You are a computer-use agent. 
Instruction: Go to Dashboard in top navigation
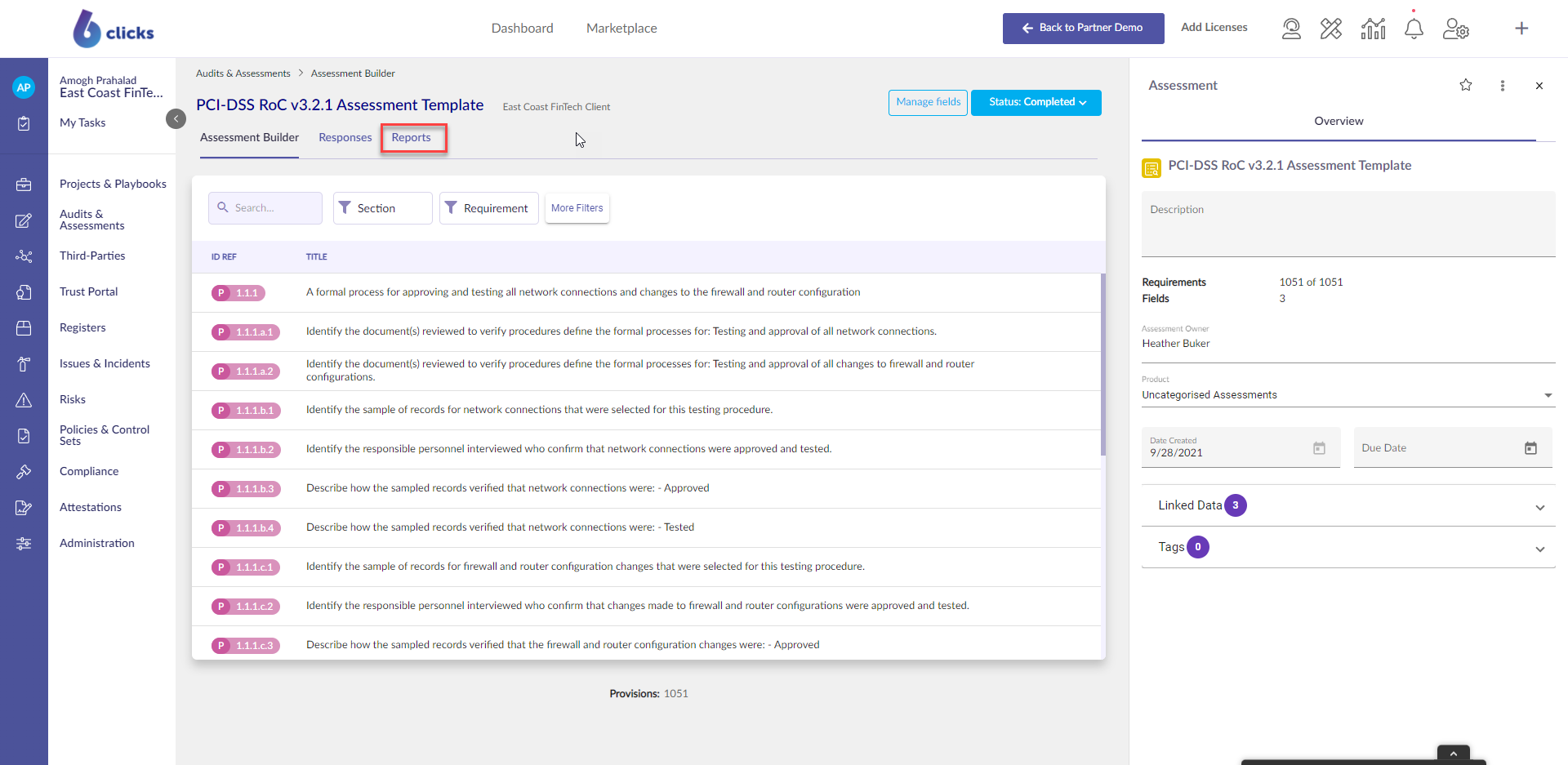click(523, 29)
